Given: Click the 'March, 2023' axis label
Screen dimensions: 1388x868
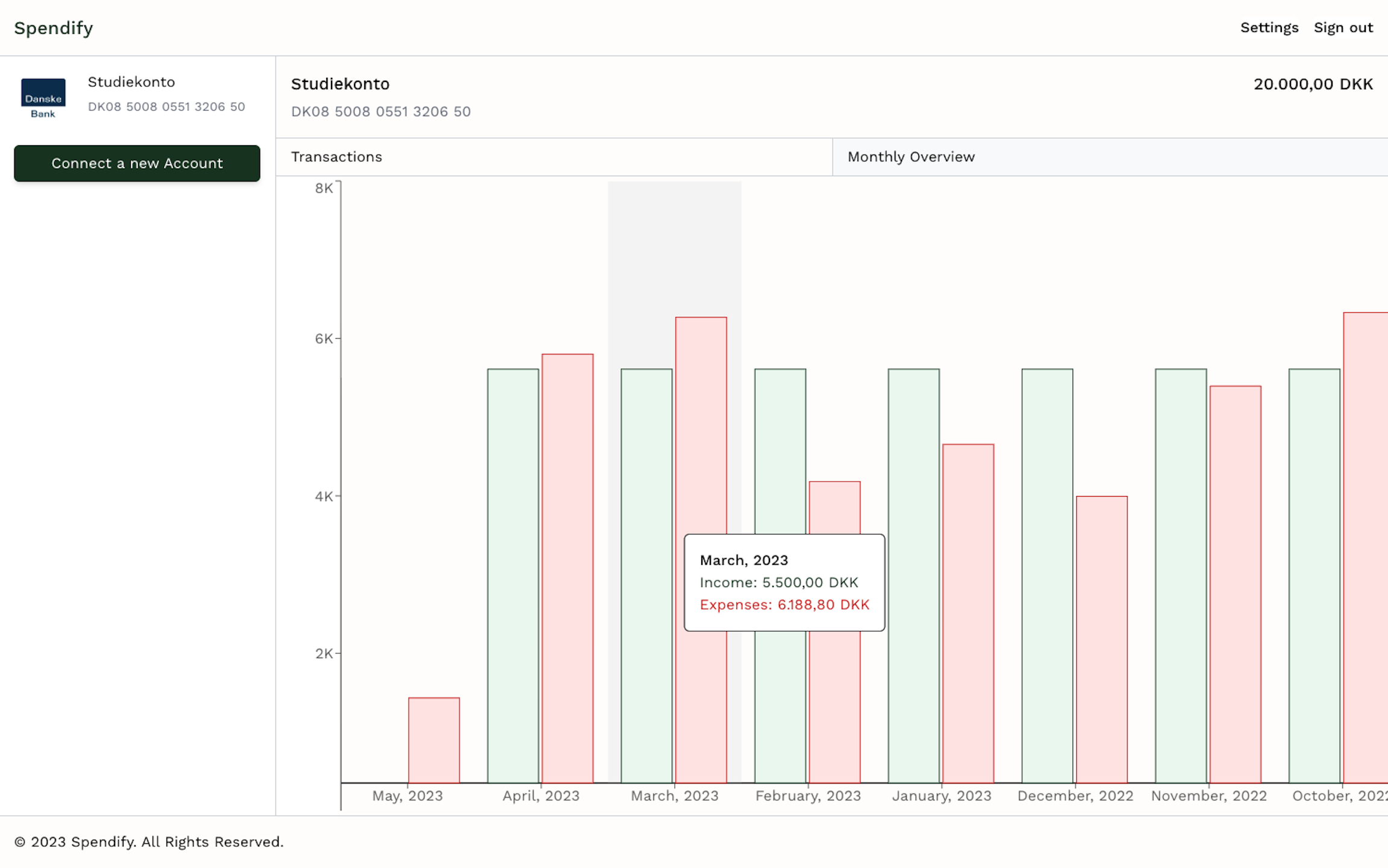Looking at the screenshot, I should 675,796.
